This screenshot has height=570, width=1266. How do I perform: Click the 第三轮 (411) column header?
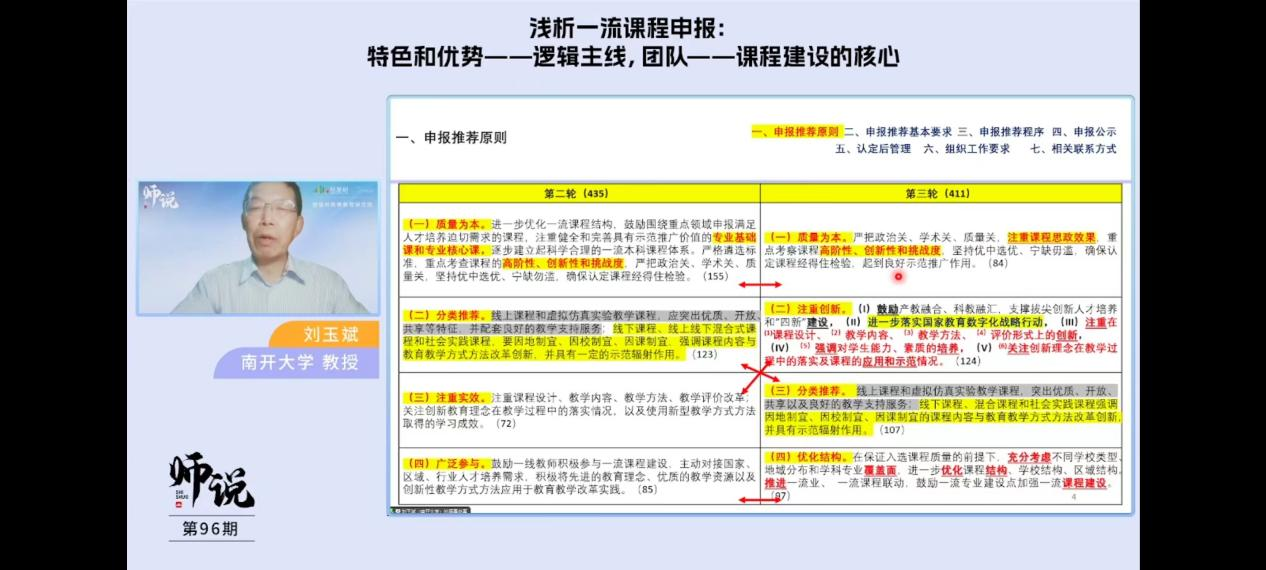coord(937,193)
